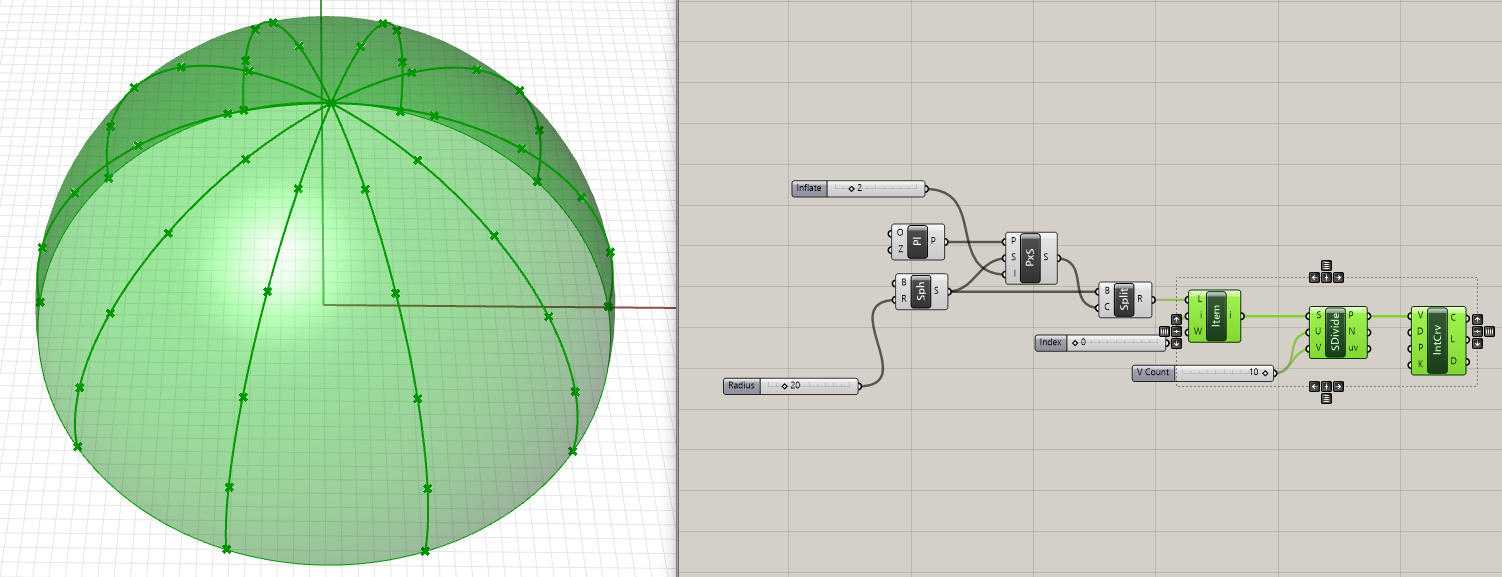Click the center-align button below the selection box
The height and width of the screenshot is (577, 1502).
point(1326,386)
